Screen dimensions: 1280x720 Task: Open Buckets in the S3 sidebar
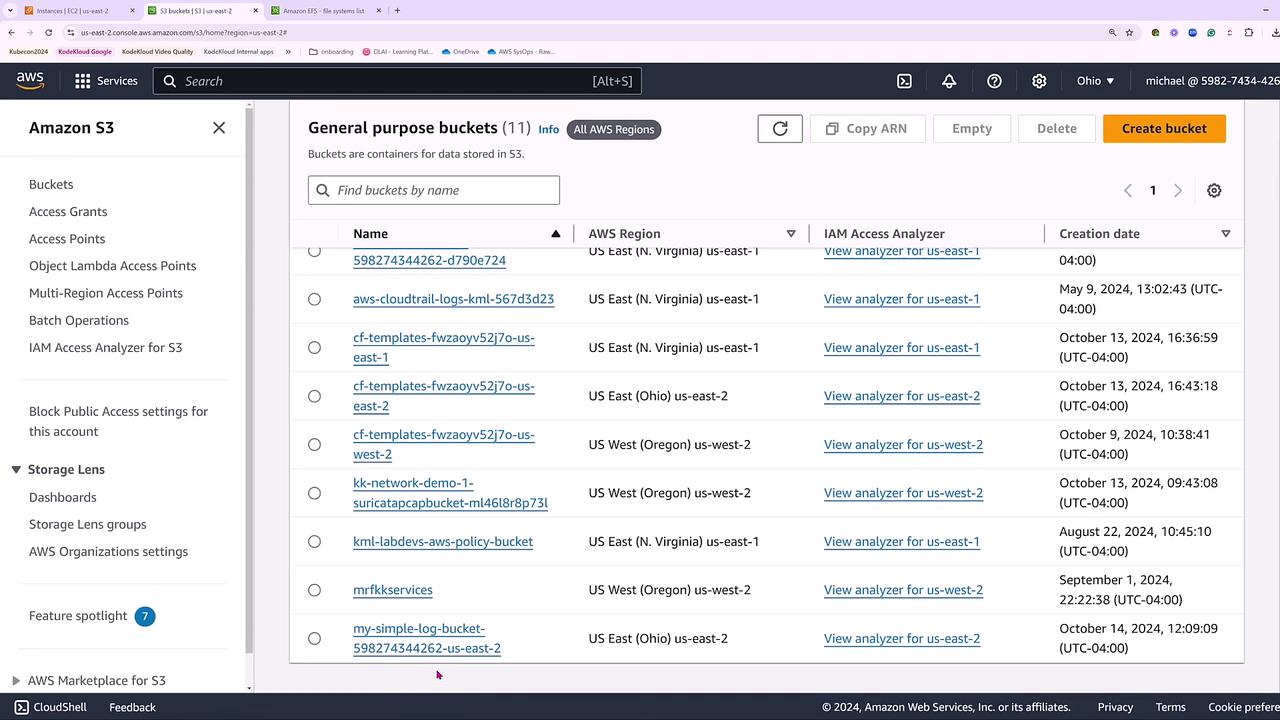(x=51, y=184)
